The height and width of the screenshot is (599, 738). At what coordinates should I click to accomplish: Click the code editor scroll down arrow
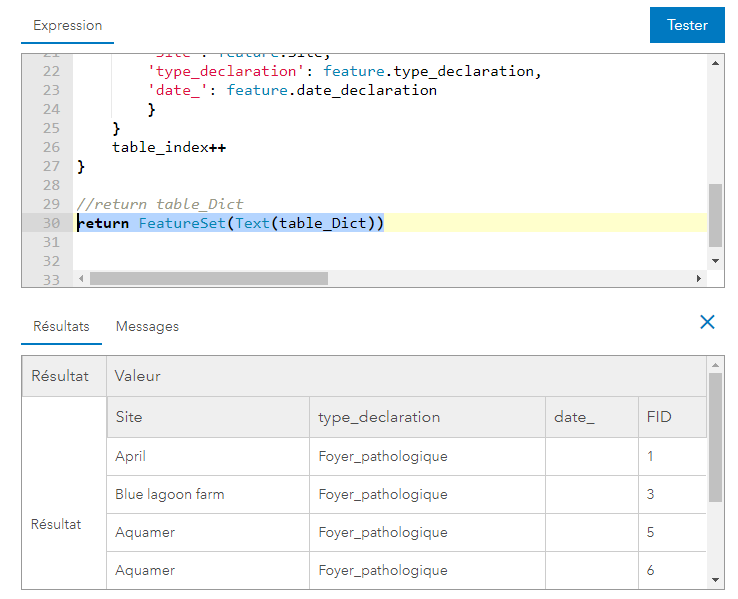715,261
